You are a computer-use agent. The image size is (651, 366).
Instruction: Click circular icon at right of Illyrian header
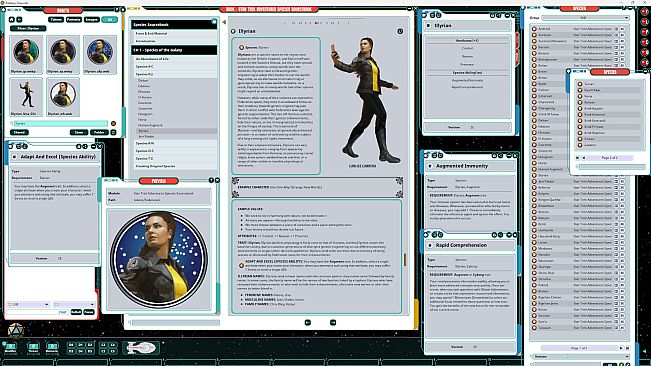[400, 31]
